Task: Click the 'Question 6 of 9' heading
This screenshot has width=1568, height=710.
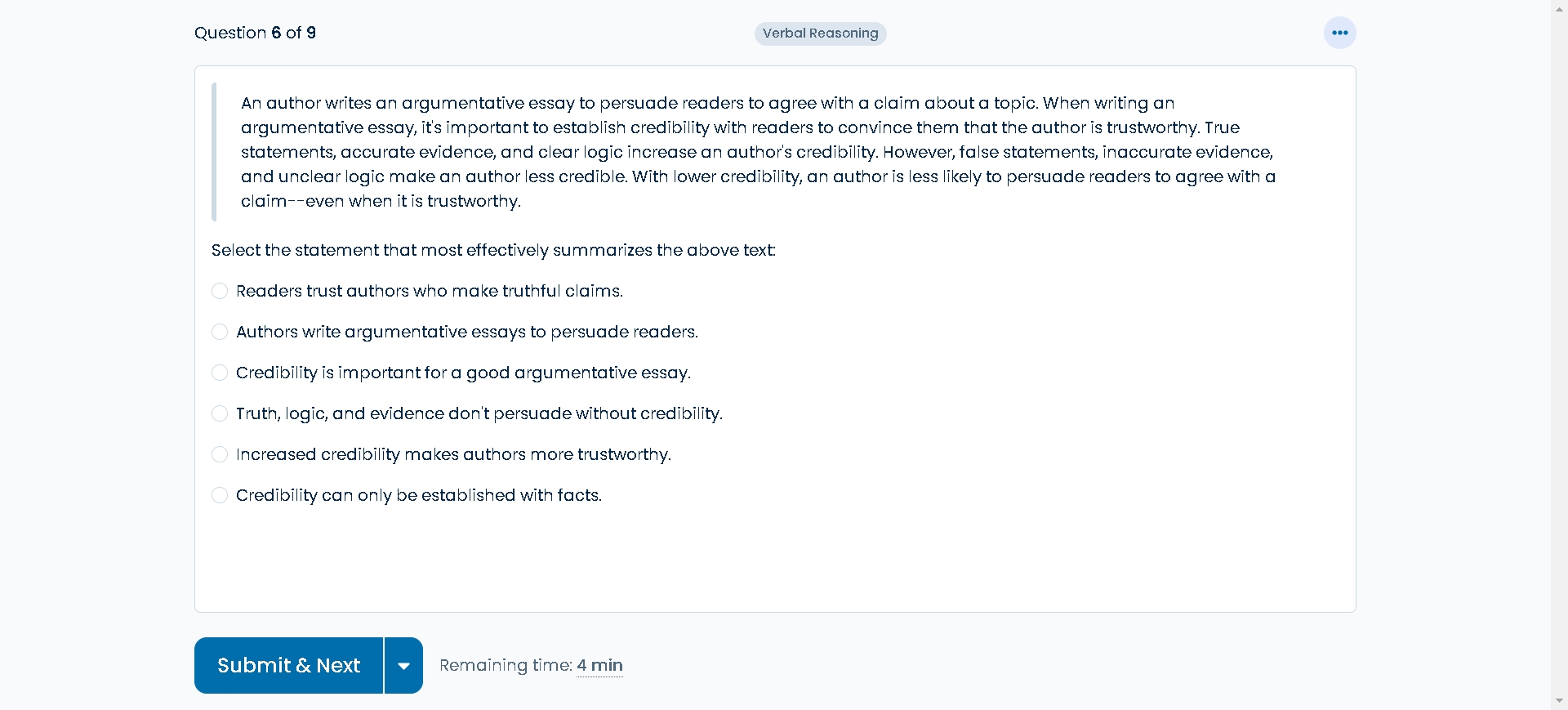Action: click(x=255, y=33)
